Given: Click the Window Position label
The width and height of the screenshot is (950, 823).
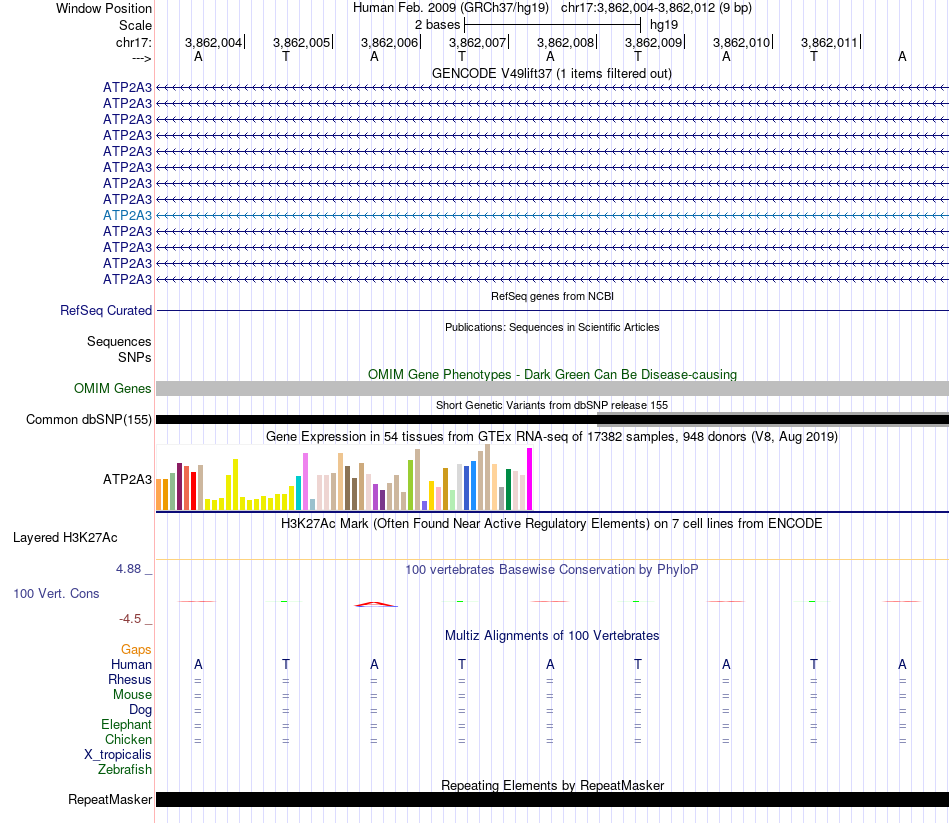Looking at the screenshot, I should click(x=104, y=8).
